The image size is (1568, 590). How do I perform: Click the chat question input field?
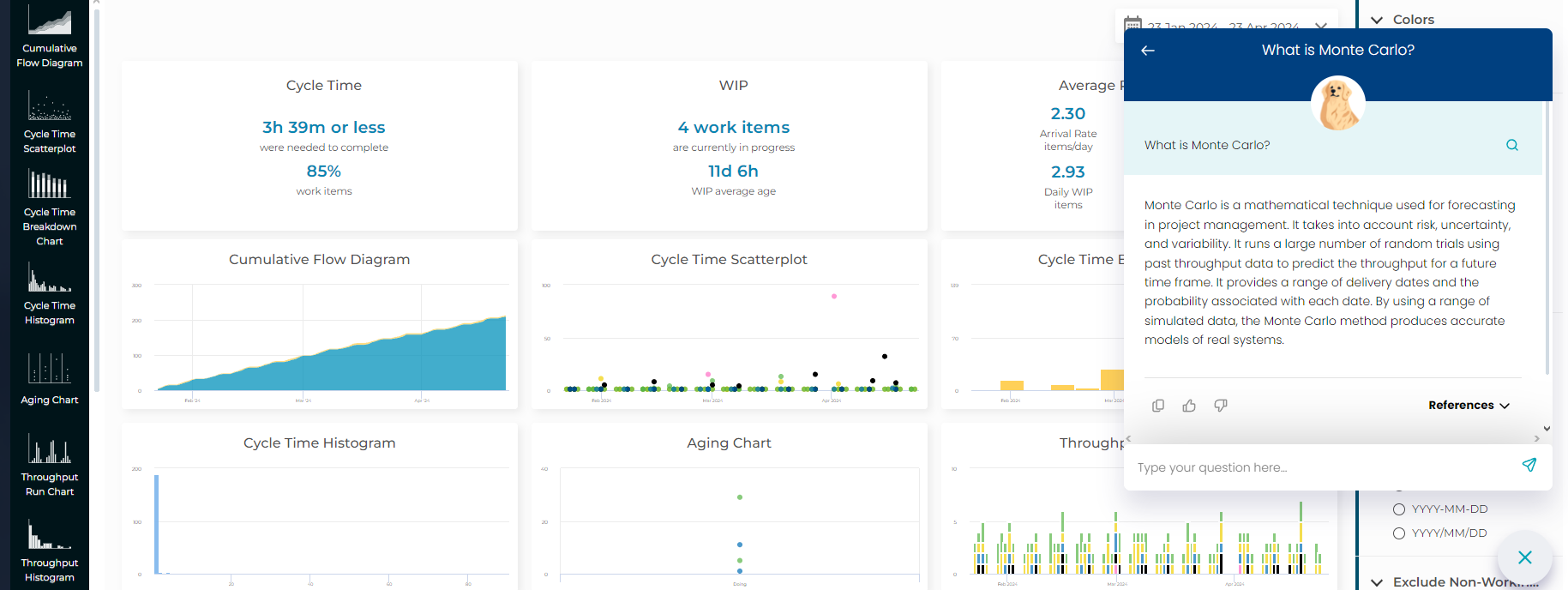click(x=1320, y=467)
